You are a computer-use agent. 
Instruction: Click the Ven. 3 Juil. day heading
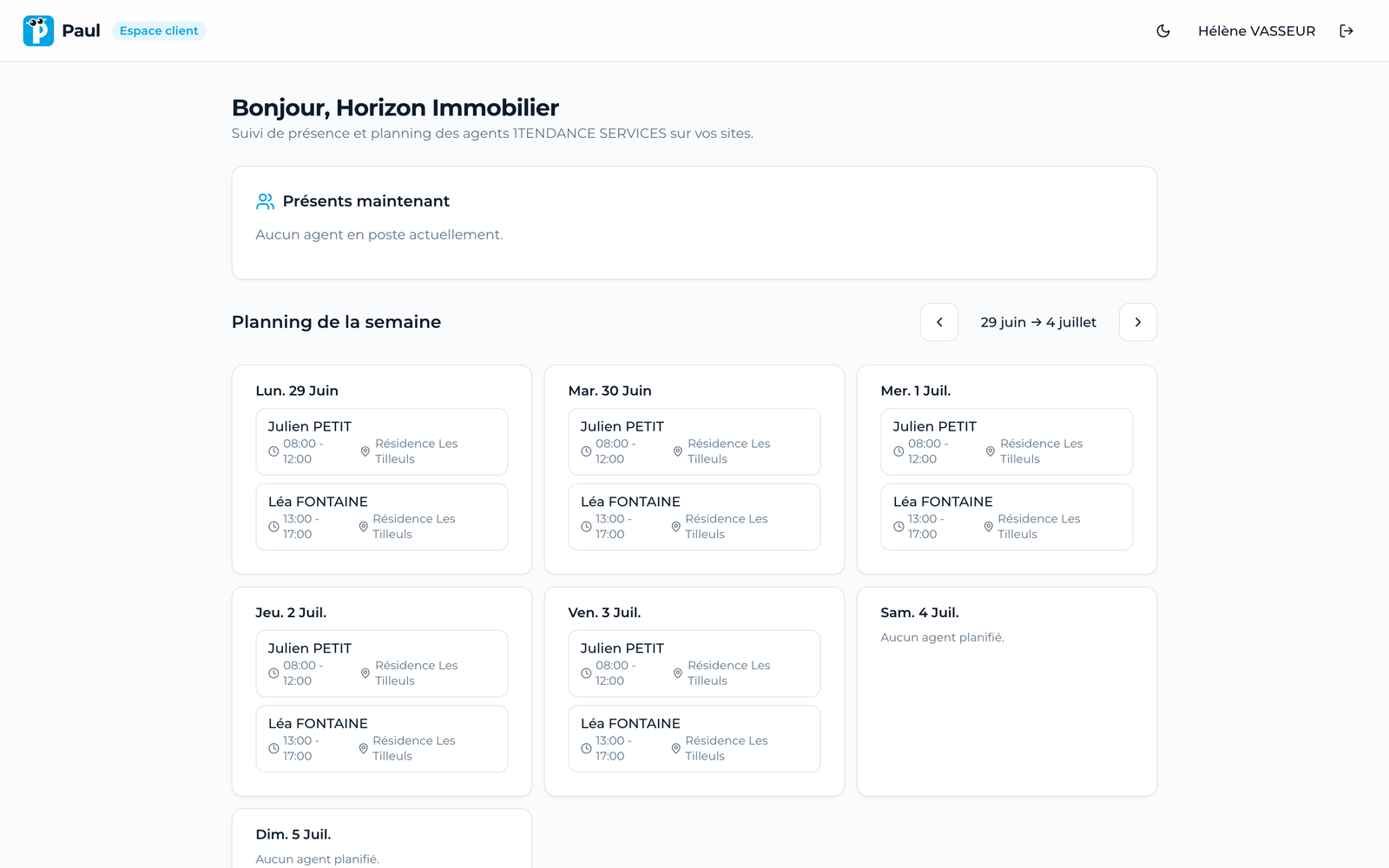(604, 613)
